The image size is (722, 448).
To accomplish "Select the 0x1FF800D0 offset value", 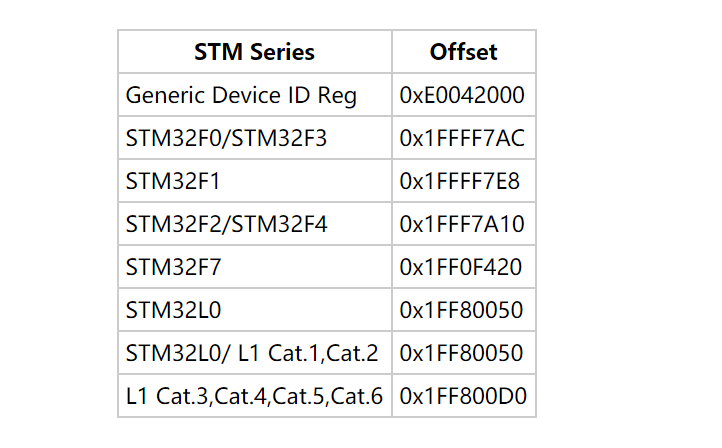I will pos(463,396).
